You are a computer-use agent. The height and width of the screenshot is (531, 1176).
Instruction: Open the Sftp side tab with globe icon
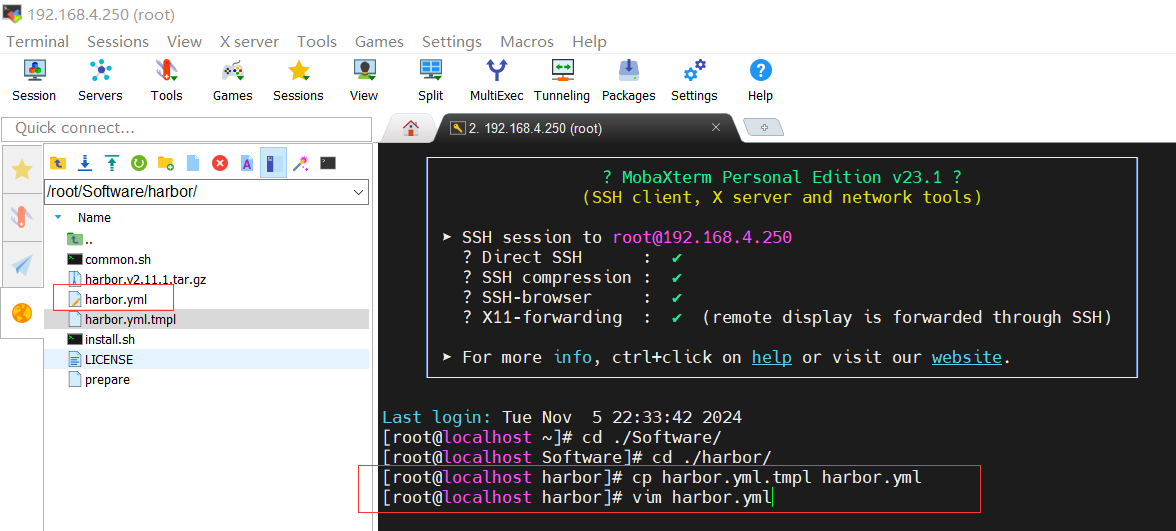[x=22, y=313]
